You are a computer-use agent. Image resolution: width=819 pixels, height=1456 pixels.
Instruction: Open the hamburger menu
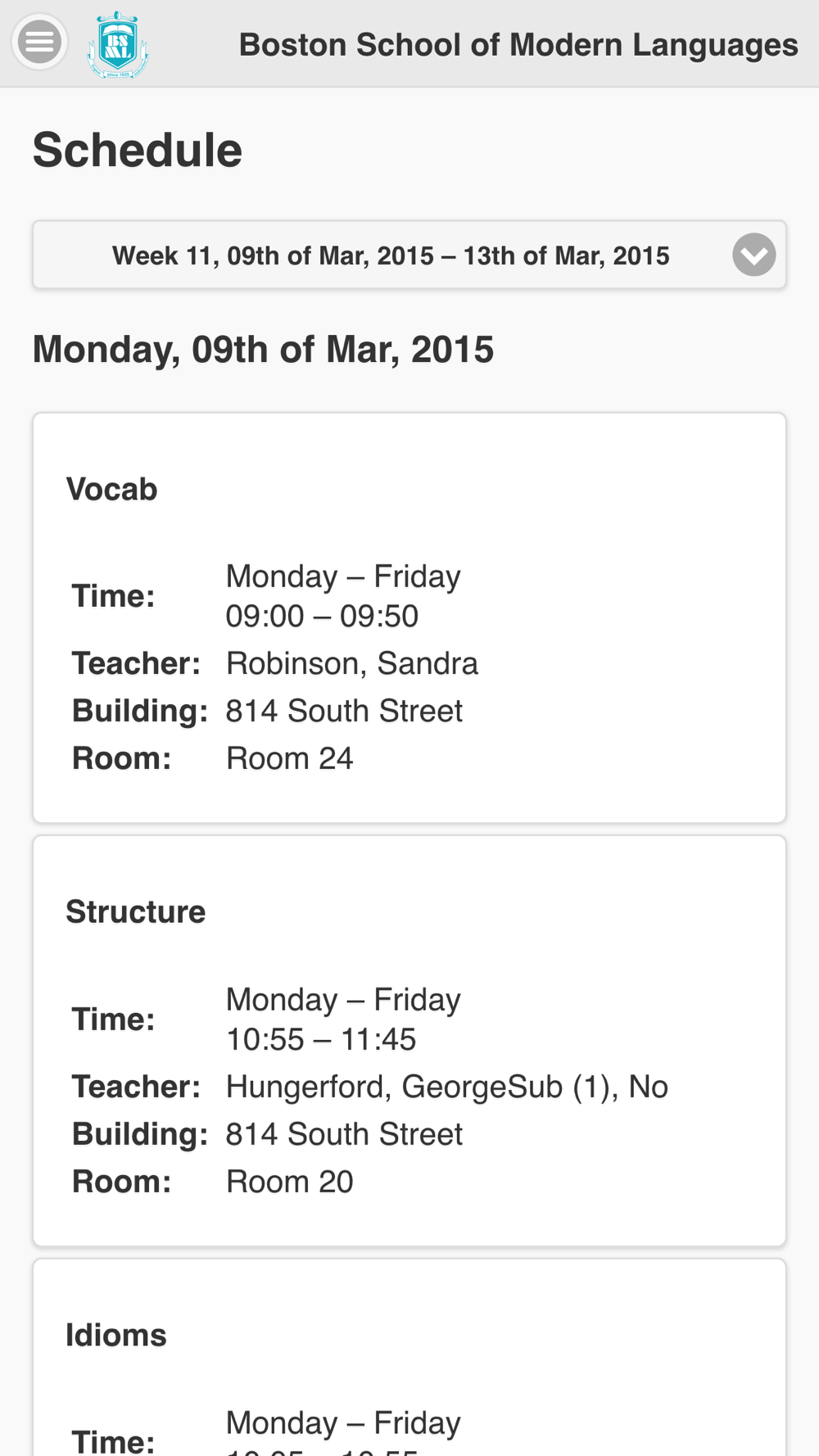pyautogui.click(x=39, y=42)
